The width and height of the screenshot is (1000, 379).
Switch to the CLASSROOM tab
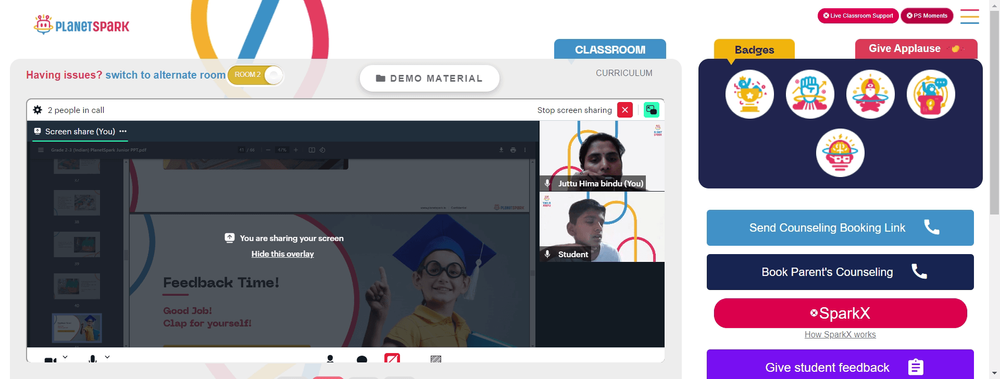[610, 49]
